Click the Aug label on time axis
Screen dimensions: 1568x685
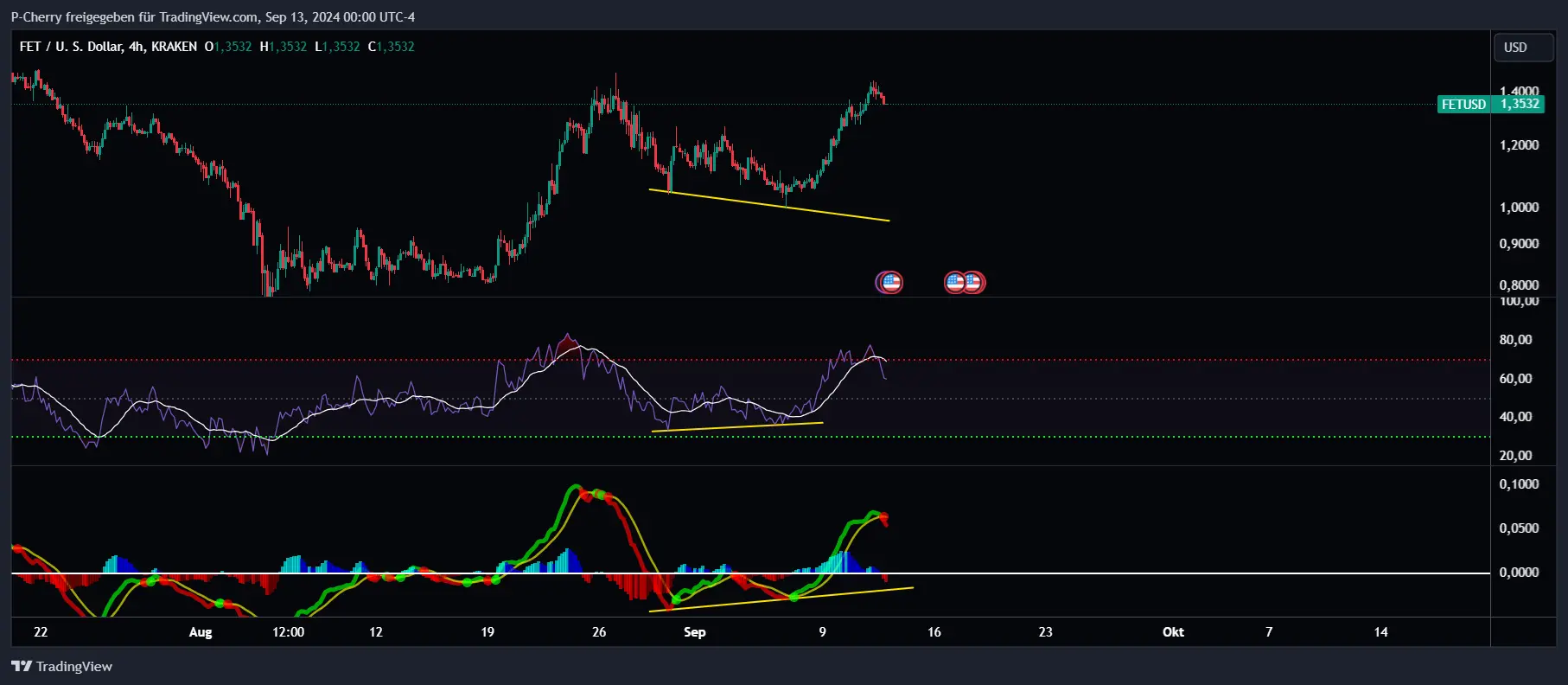(201, 632)
